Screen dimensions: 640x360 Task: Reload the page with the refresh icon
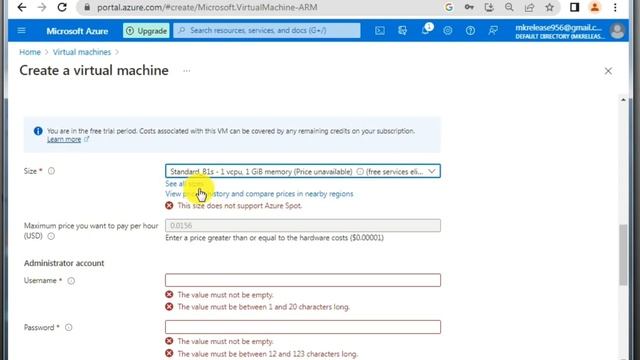tap(62, 7)
